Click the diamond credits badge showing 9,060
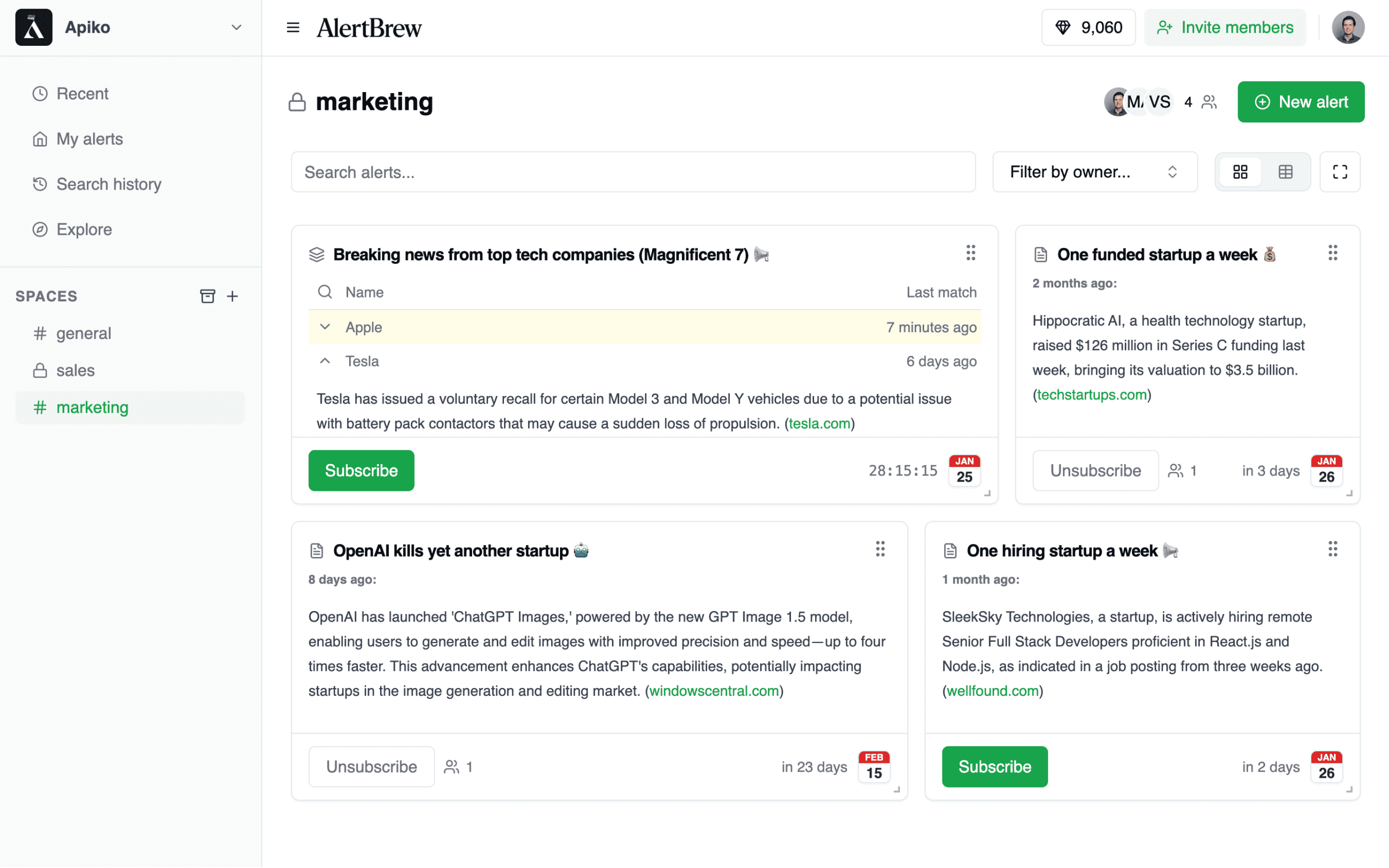This screenshot has height=868, width=1389. pyautogui.click(x=1088, y=27)
